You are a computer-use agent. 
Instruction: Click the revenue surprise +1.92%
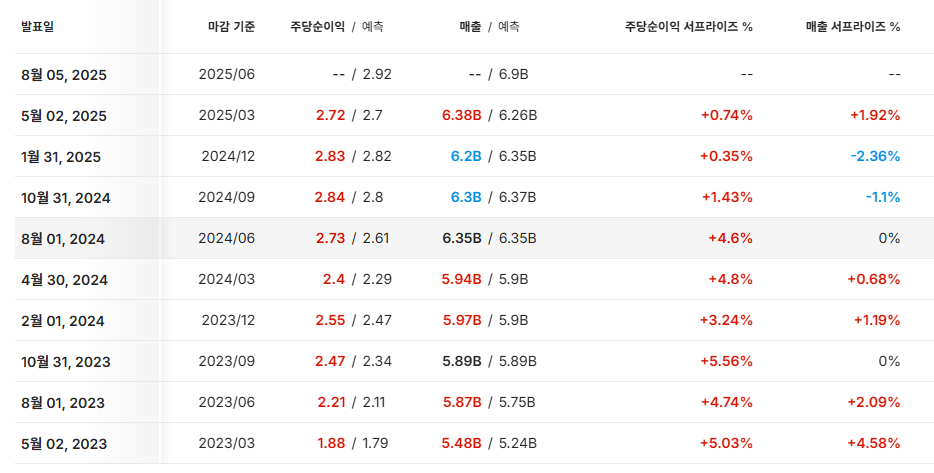pyautogui.click(x=875, y=116)
